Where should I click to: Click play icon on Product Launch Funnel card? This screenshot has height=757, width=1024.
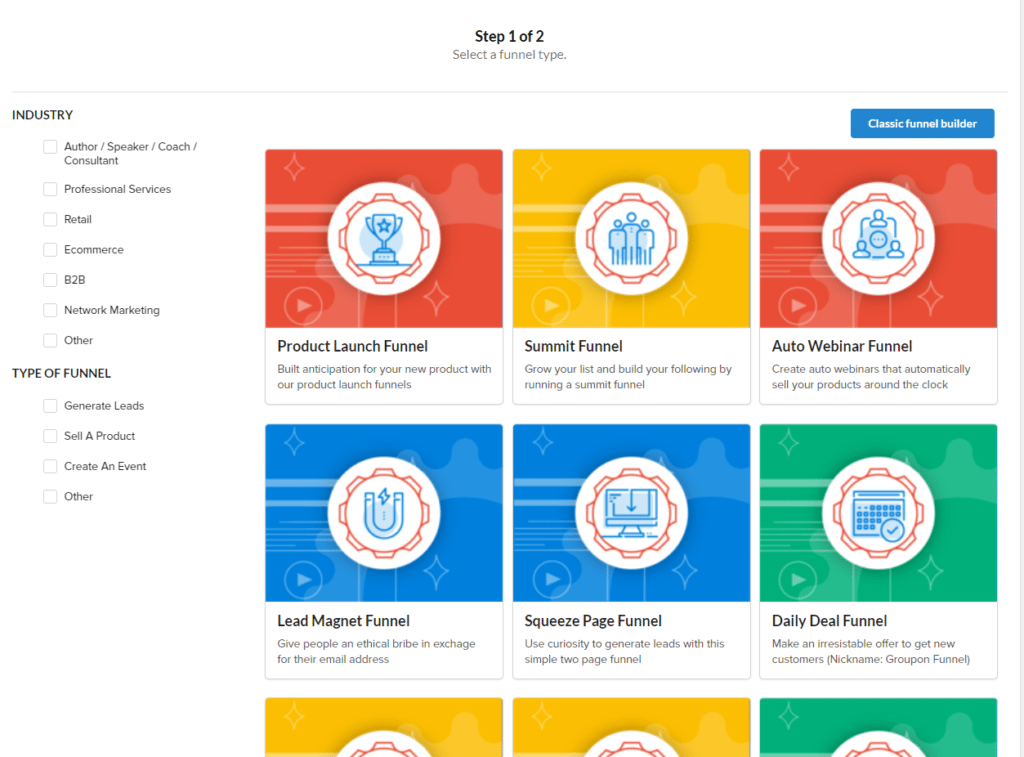[x=304, y=305]
